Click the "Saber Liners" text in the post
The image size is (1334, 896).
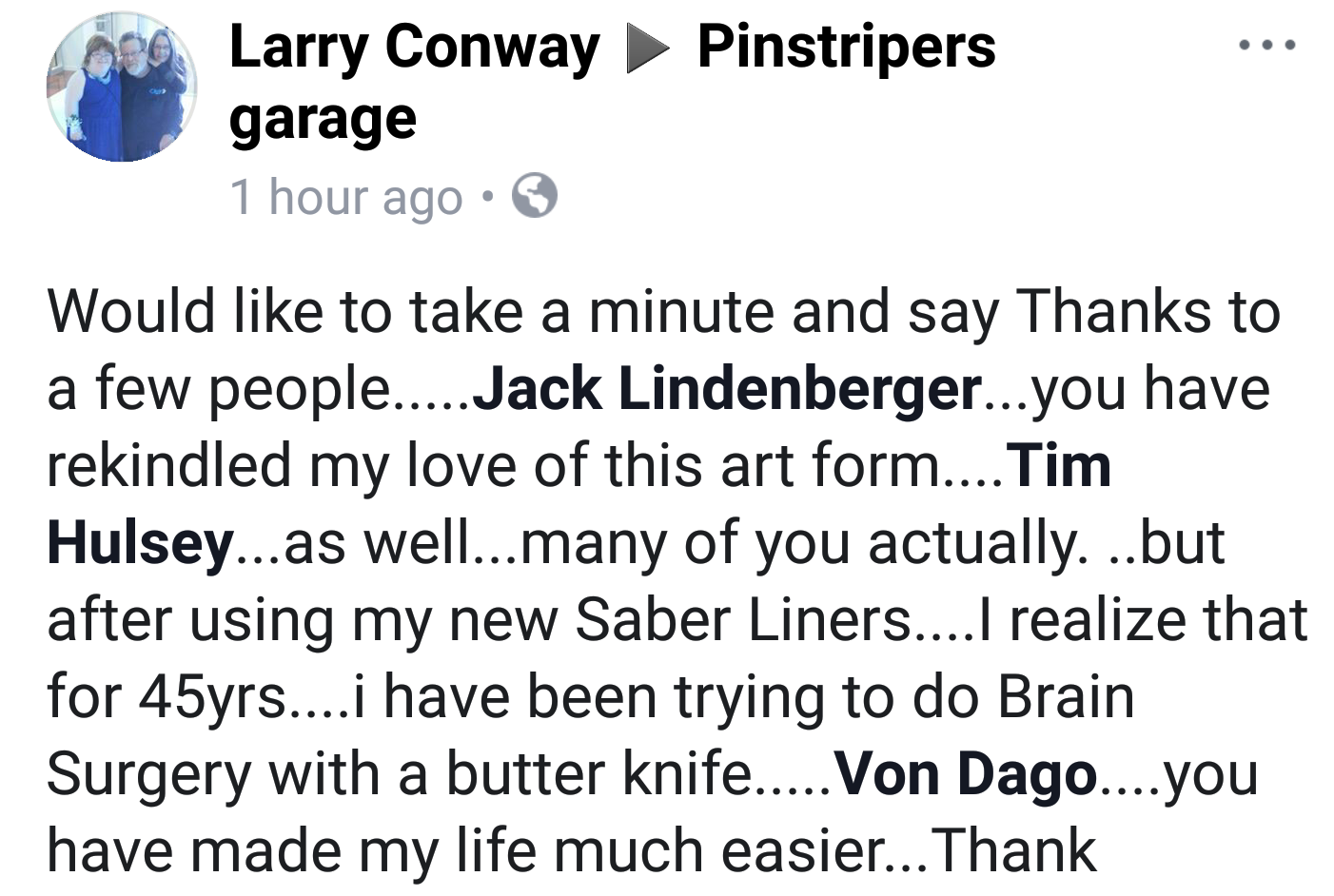point(743,620)
